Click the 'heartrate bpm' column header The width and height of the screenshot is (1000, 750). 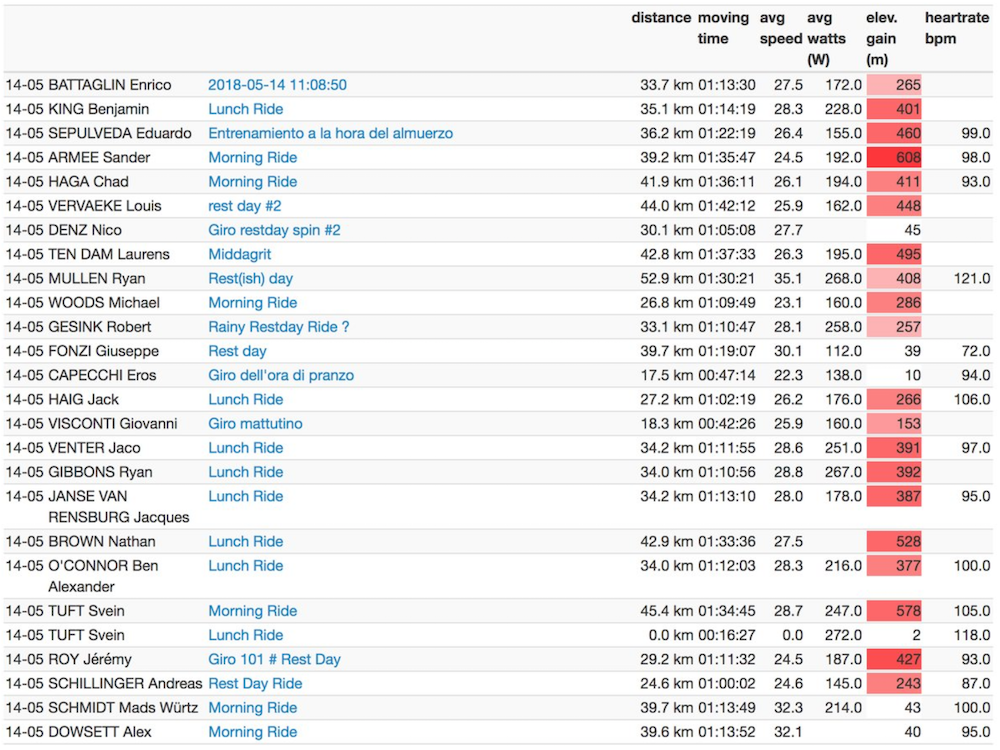(x=957, y=28)
